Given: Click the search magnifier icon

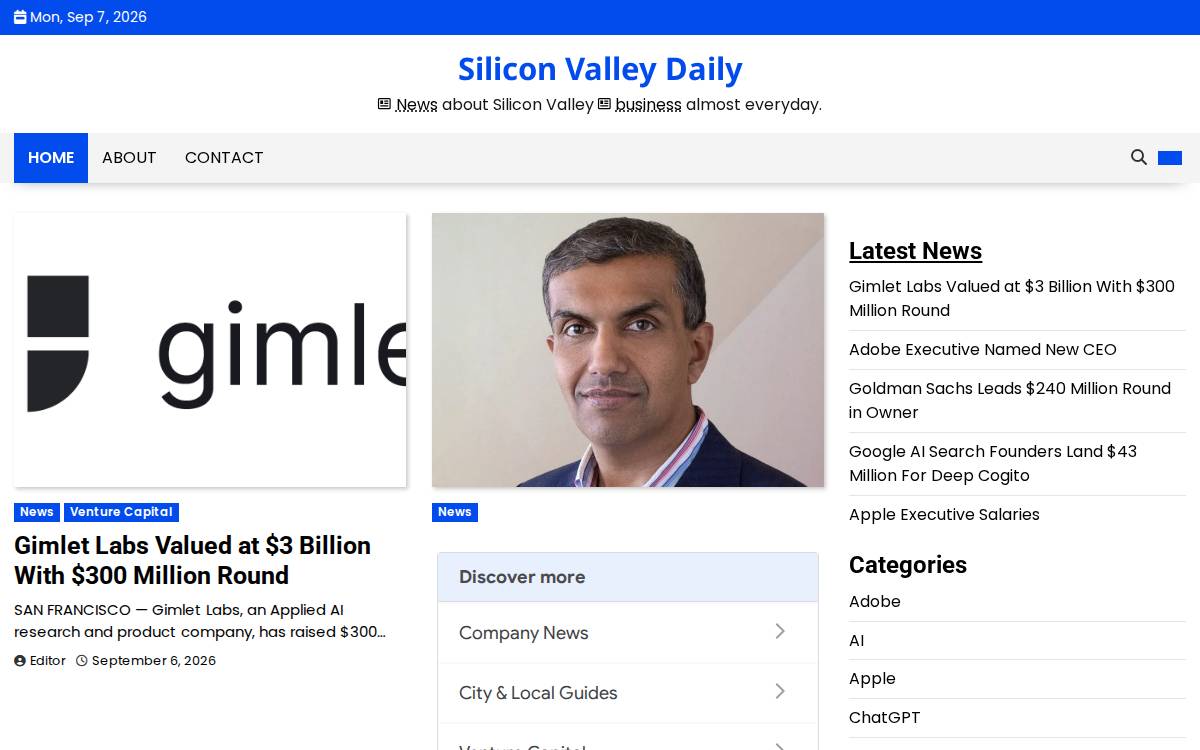Looking at the screenshot, I should [x=1139, y=157].
